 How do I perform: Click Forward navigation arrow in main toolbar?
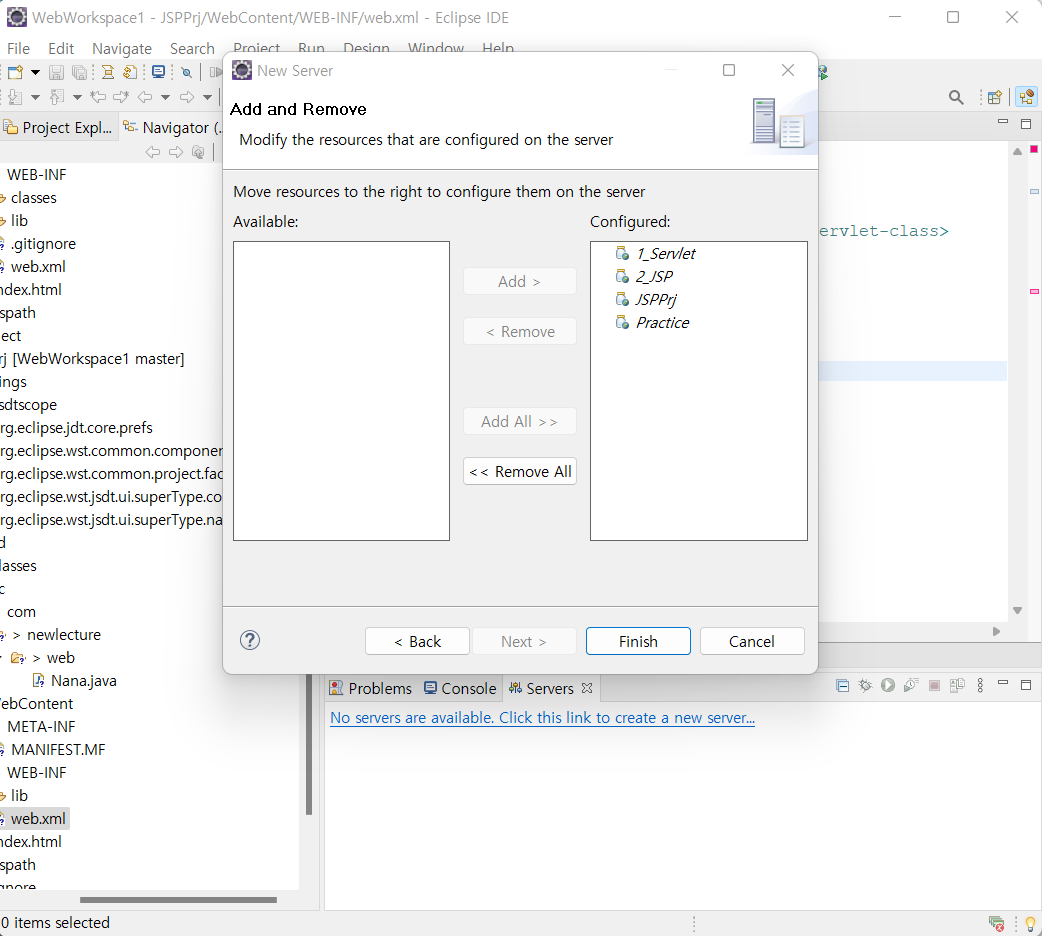point(187,97)
